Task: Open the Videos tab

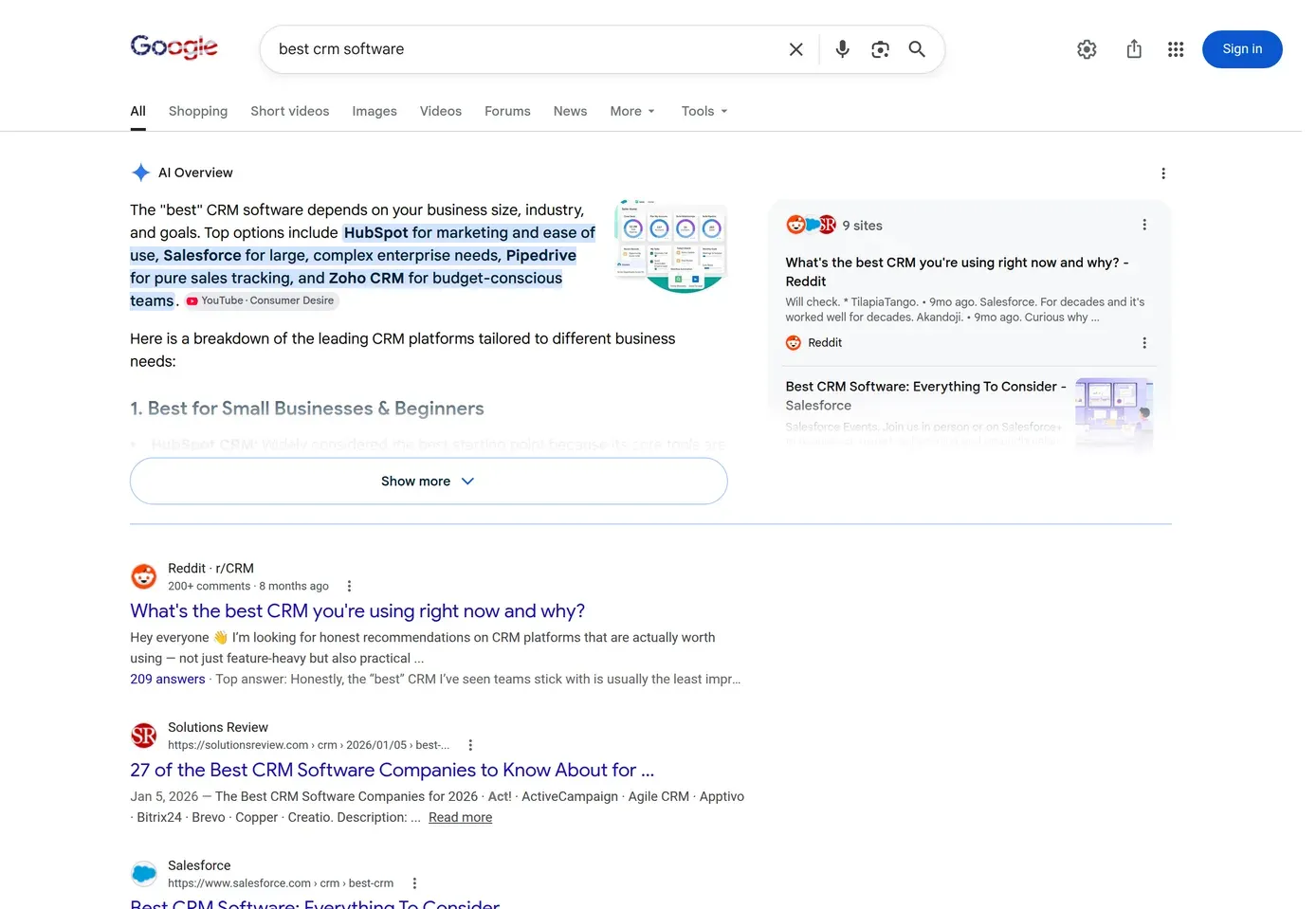Action: click(x=441, y=111)
